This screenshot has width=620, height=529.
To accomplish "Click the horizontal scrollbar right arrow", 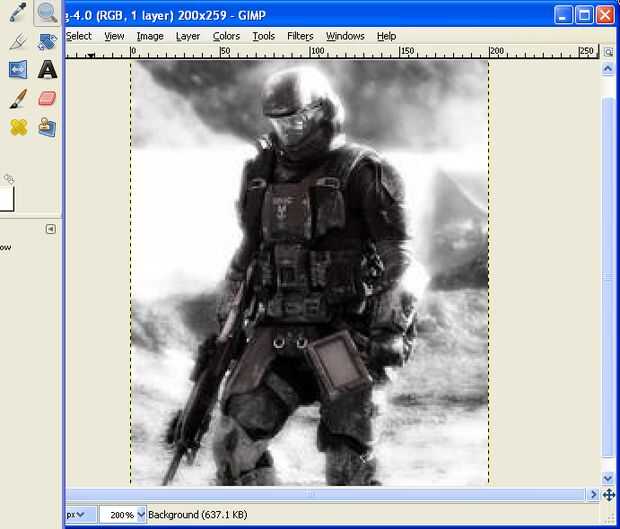I will (x=593, y=495).
